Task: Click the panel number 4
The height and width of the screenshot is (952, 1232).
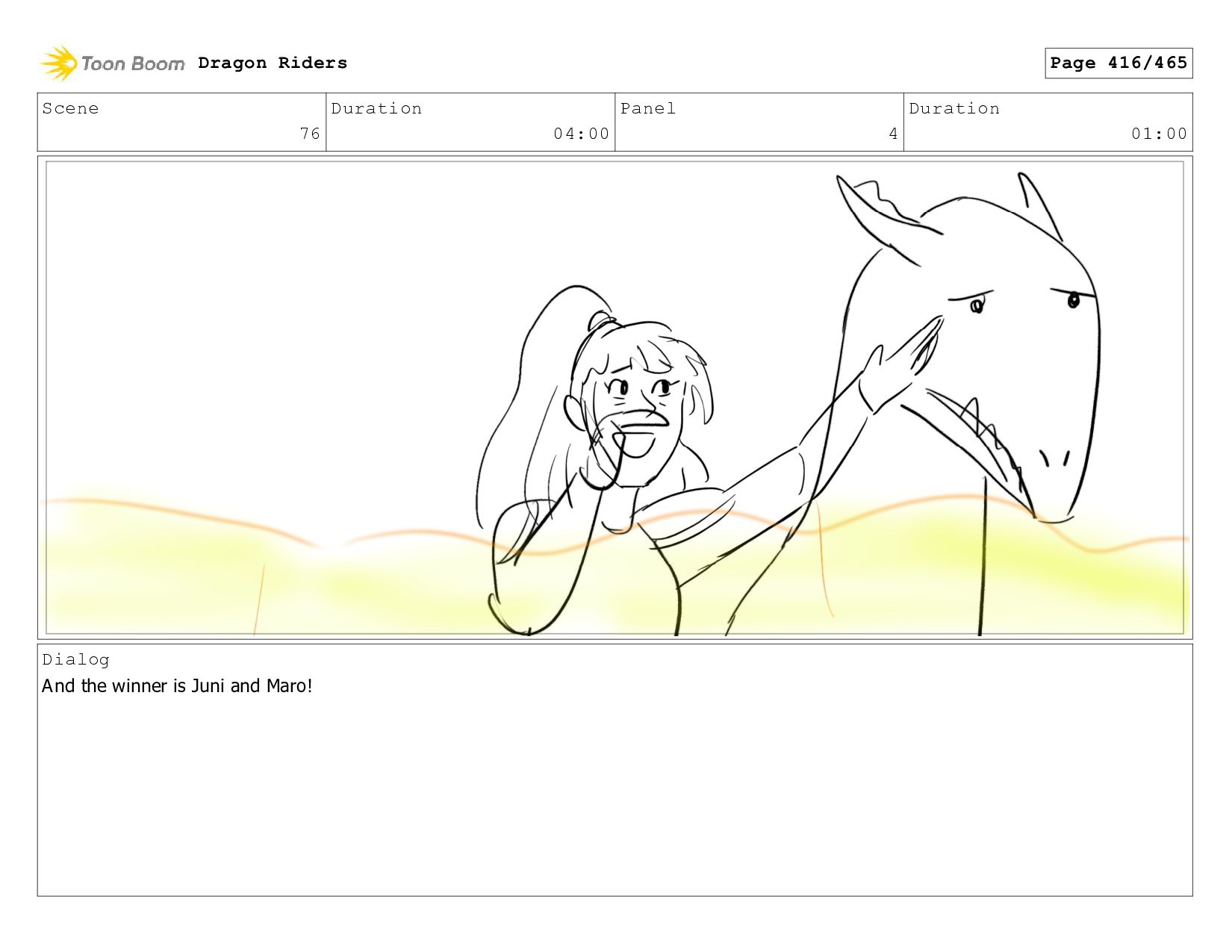Action: click(893, 134)
